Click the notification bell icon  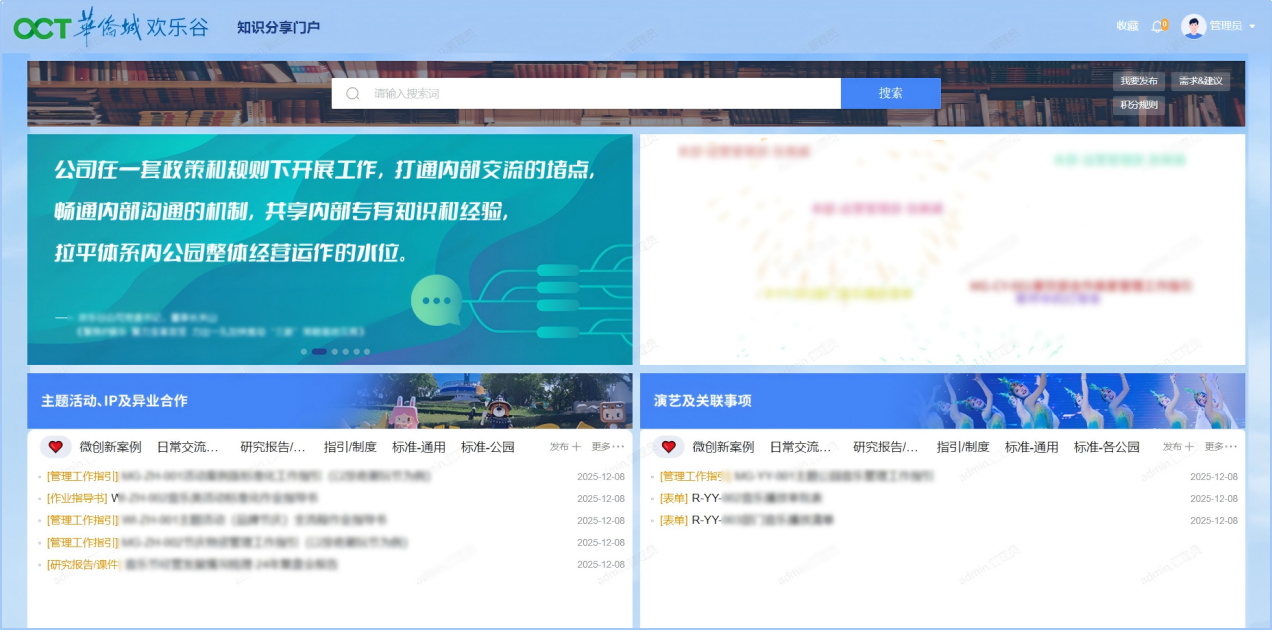point(1158,26)
